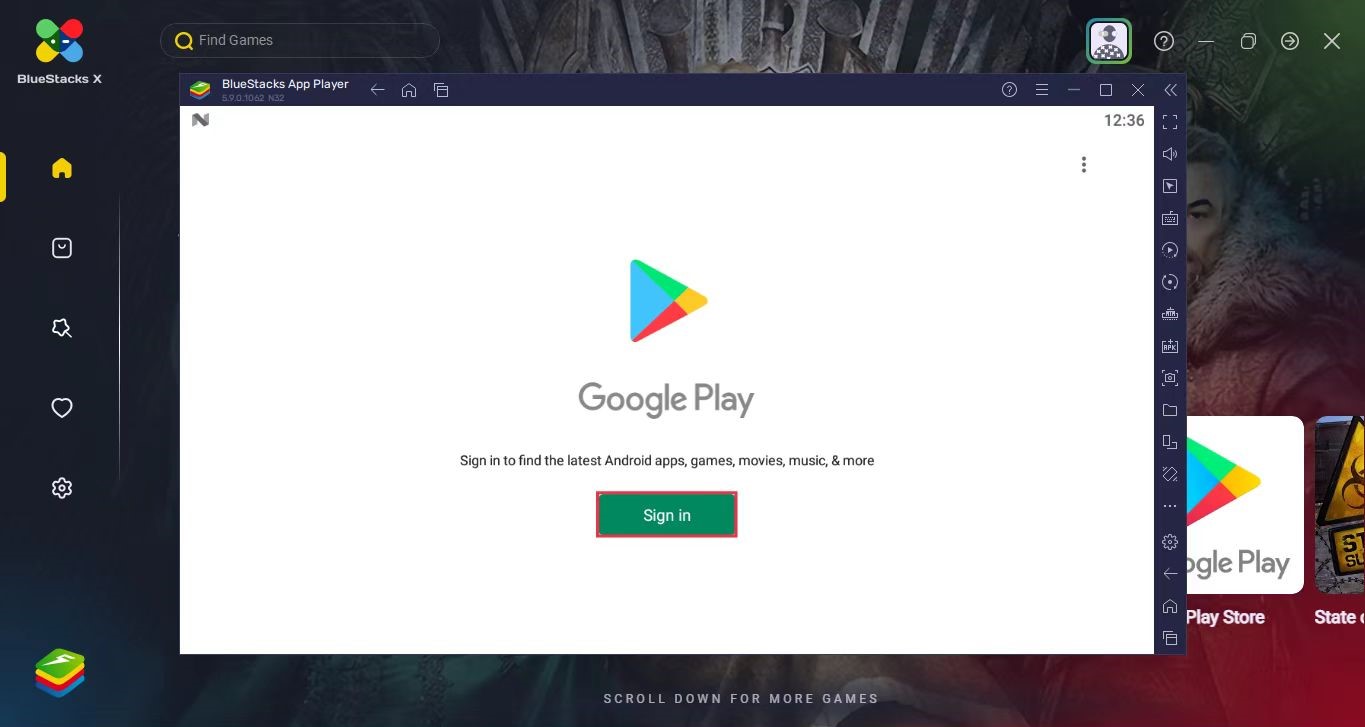Viewport: 1365px width, 727px height.
Task: Restore down the BlueStacks X window
Action: pos(1248,41)
